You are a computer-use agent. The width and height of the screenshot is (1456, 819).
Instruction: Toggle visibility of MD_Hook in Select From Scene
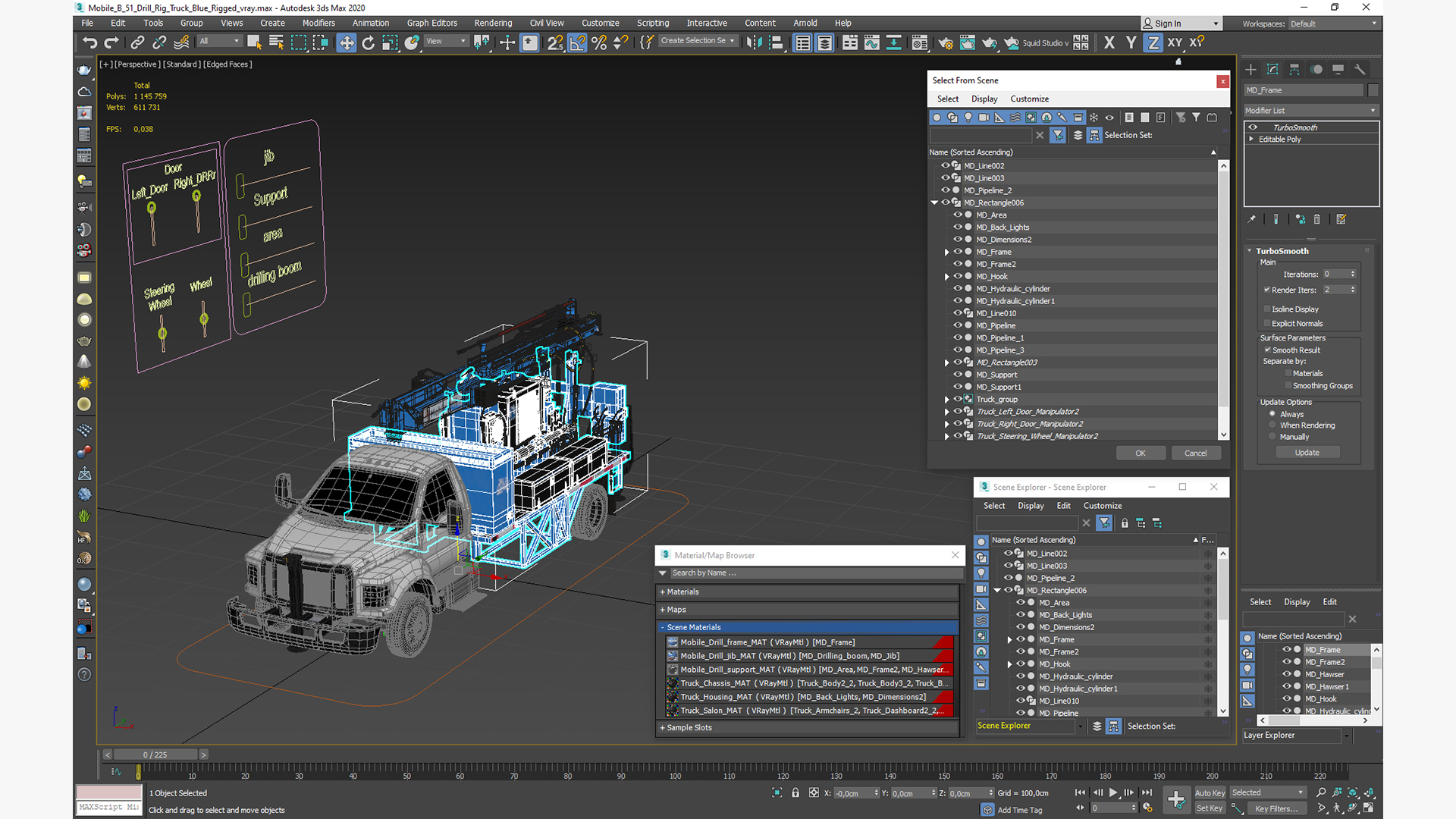[958, 276]
